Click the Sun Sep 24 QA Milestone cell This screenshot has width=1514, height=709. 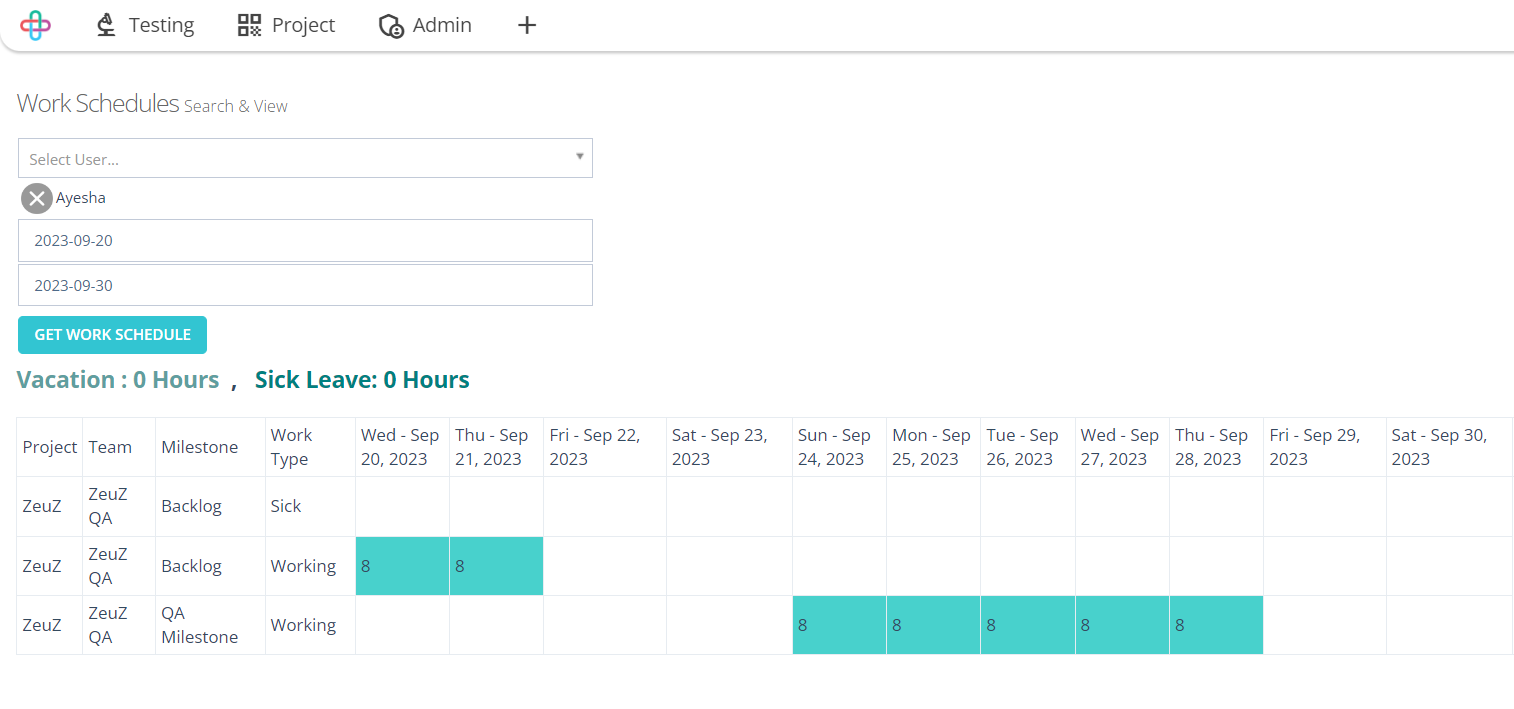pos(839,625)
